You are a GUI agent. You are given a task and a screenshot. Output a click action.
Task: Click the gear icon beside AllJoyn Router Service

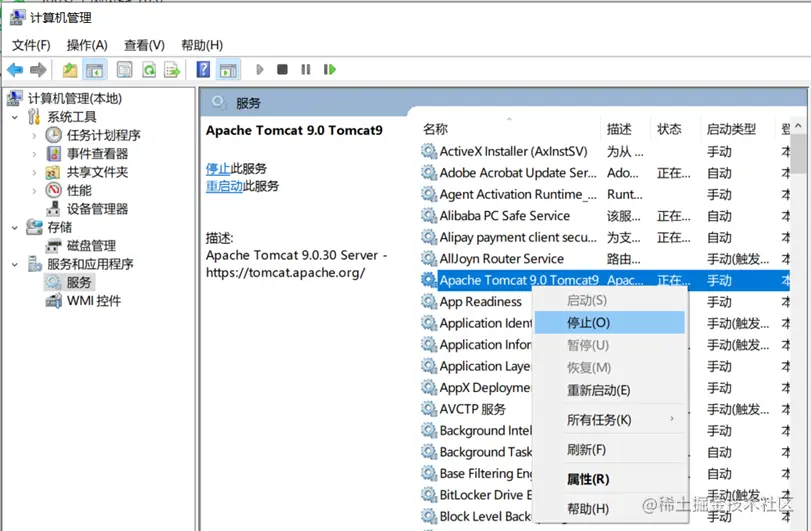(429, 259)
